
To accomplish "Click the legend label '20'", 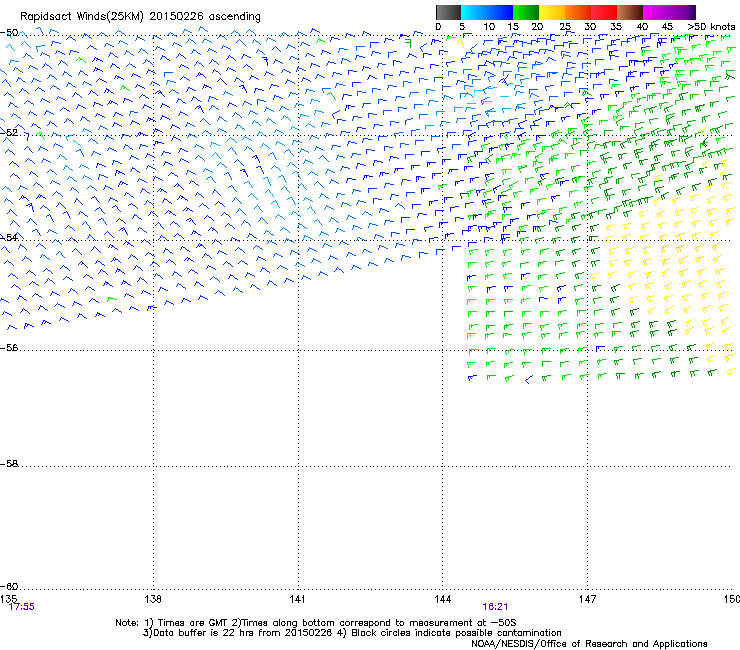I will 538,27.
